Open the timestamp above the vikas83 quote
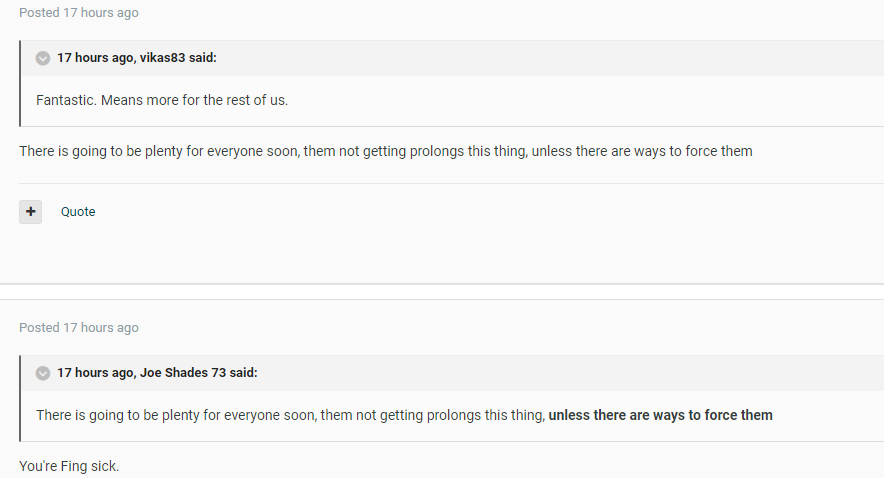884x478 pixels. [100, 13]
